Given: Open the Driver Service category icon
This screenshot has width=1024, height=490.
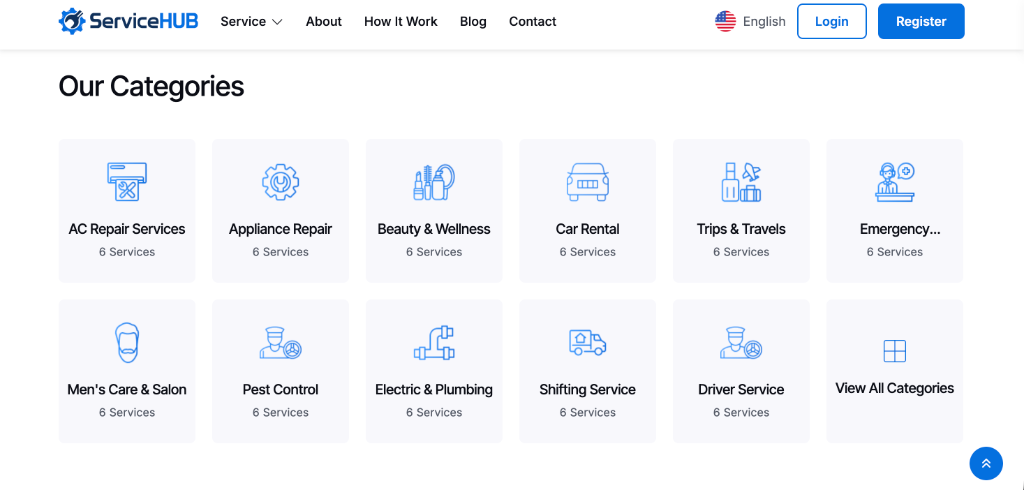Looking at the screenshot, I should coord(741,342).
